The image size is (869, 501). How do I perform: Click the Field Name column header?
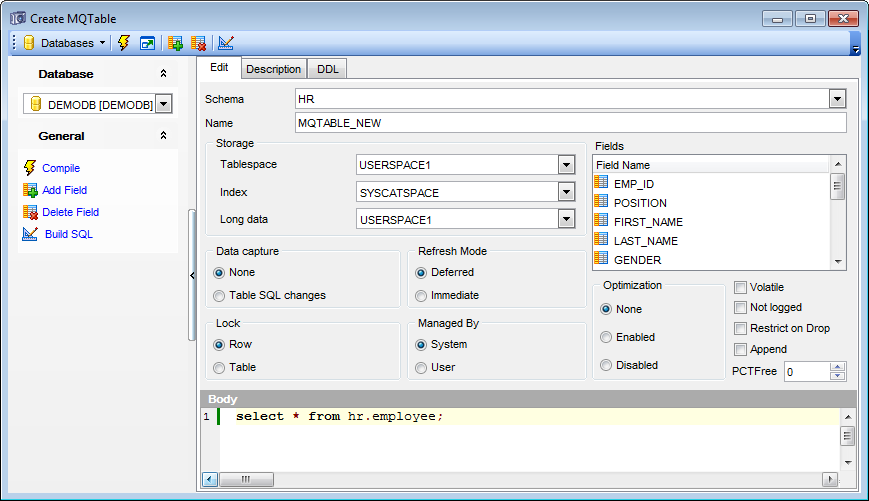point(711,165)
